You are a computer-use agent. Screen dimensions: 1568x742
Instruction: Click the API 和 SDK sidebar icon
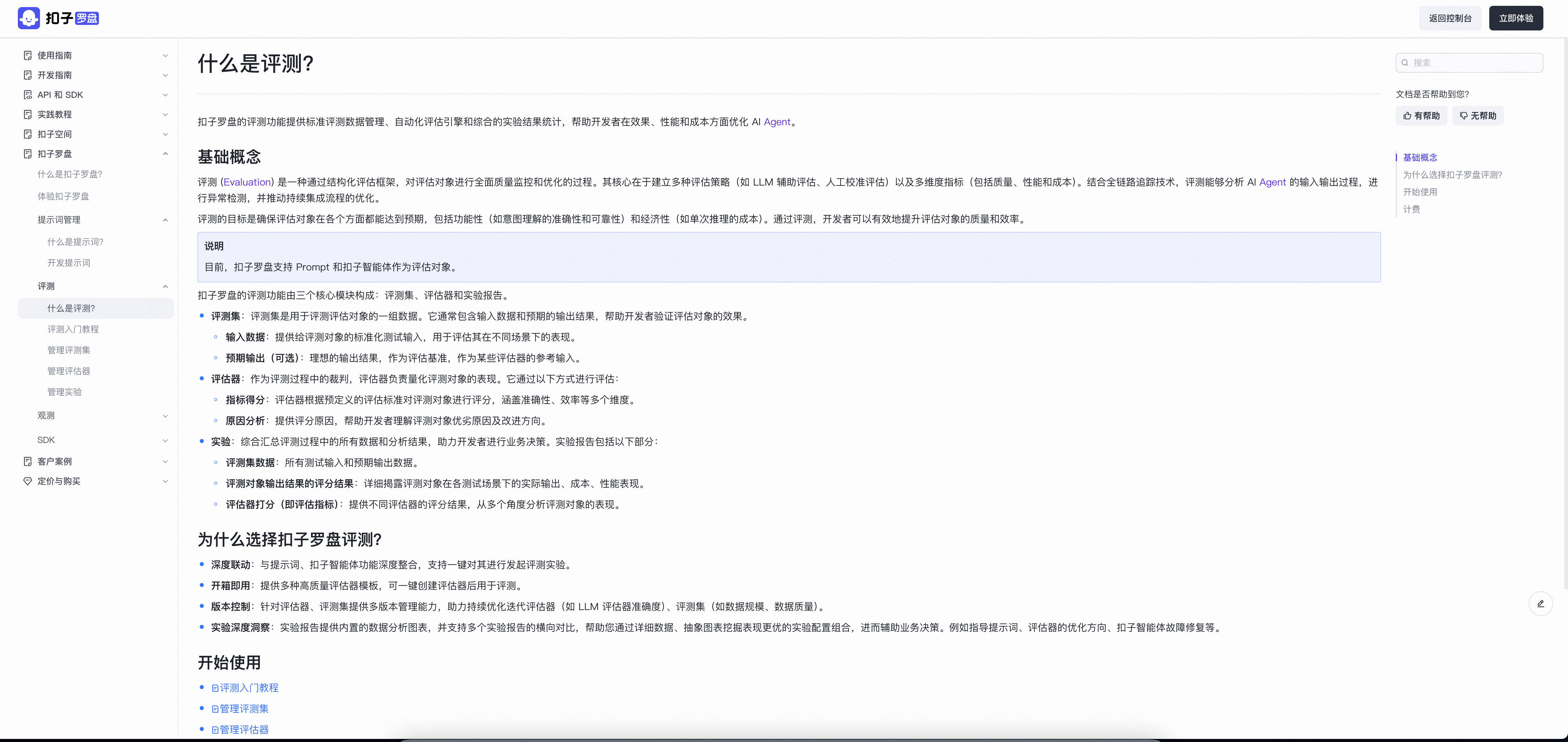27,95
